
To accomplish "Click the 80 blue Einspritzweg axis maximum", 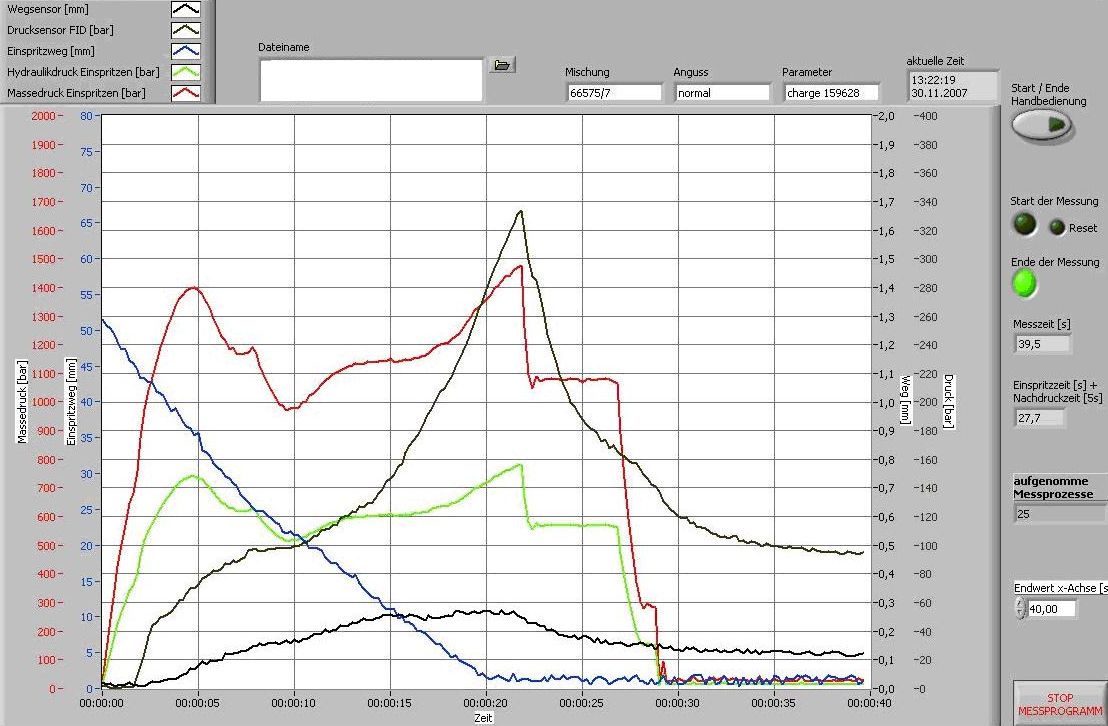I will 86,116.
